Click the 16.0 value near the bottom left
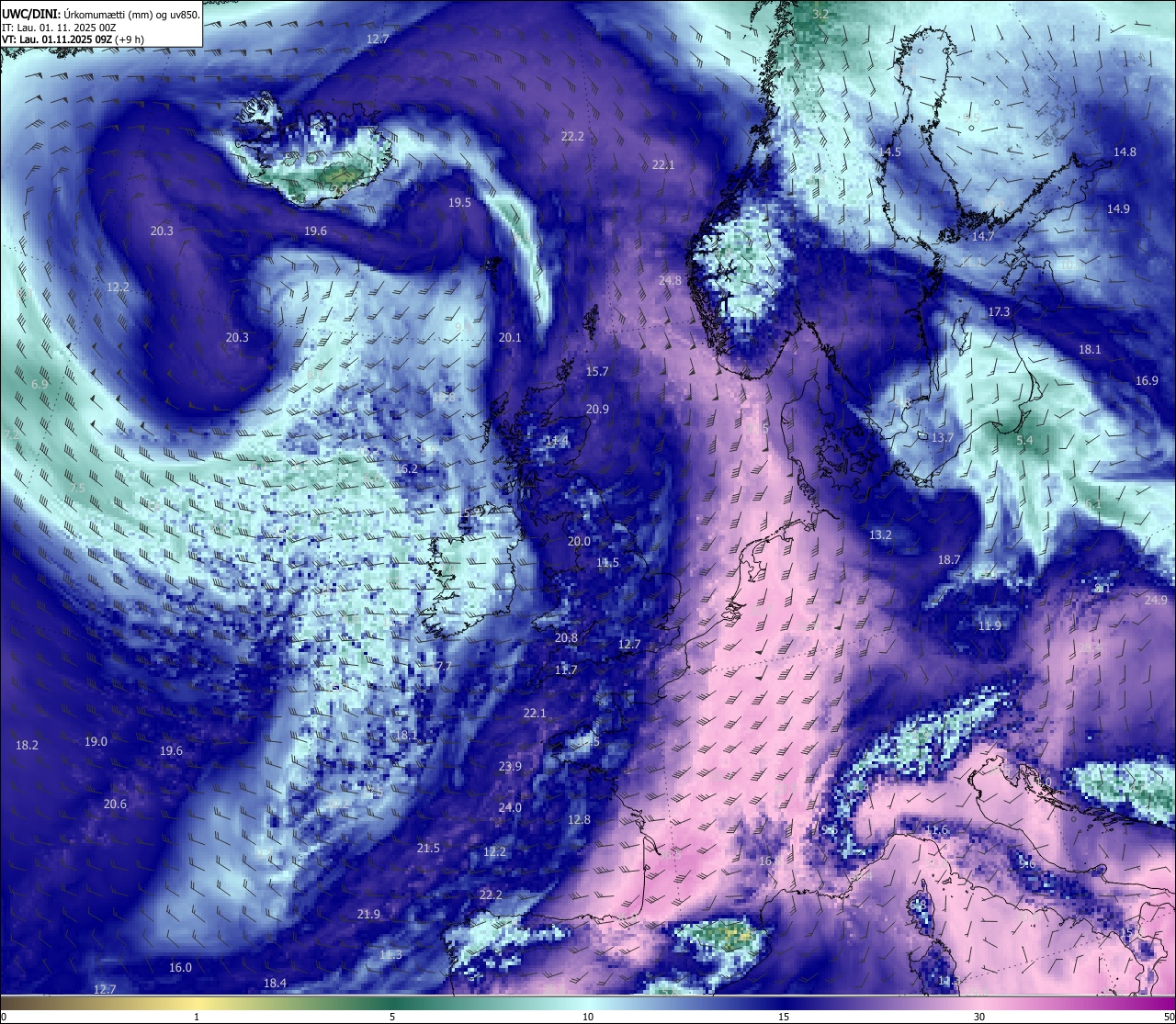Image resolution: width=1176 pixels, height=1024 pixels. pyautogui.click(x=180, y=967)
